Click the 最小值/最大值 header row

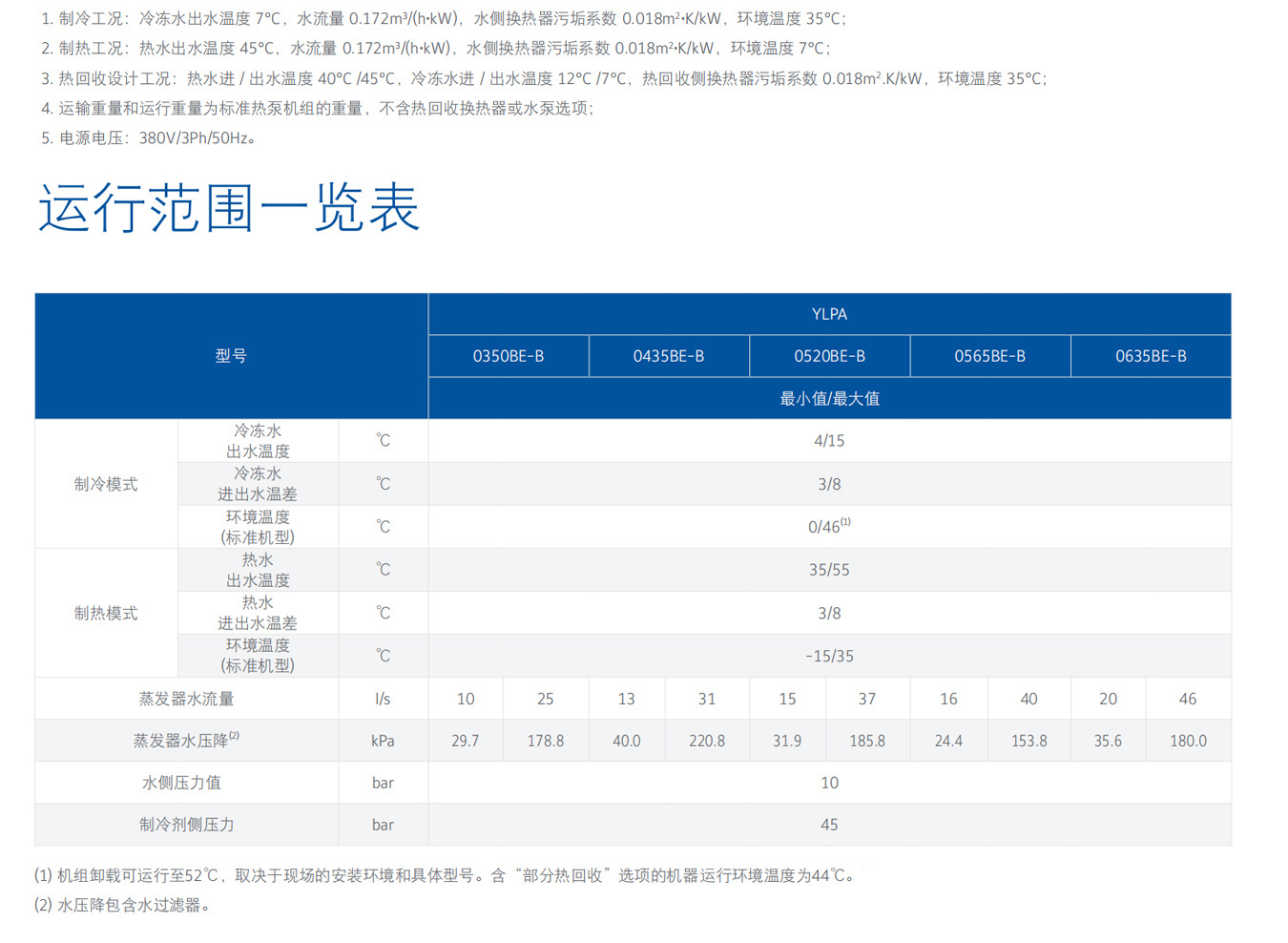(x=829, y=398)
